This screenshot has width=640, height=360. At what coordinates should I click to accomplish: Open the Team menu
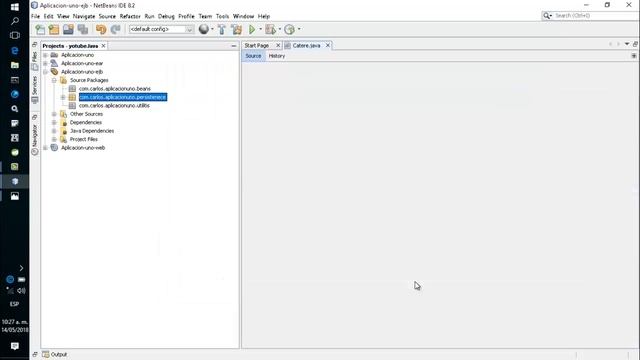tap(205, 16)
